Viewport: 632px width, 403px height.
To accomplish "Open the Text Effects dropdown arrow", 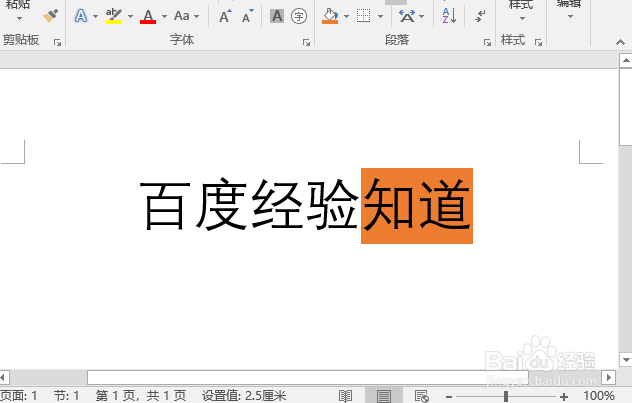I will click(96, 17).
